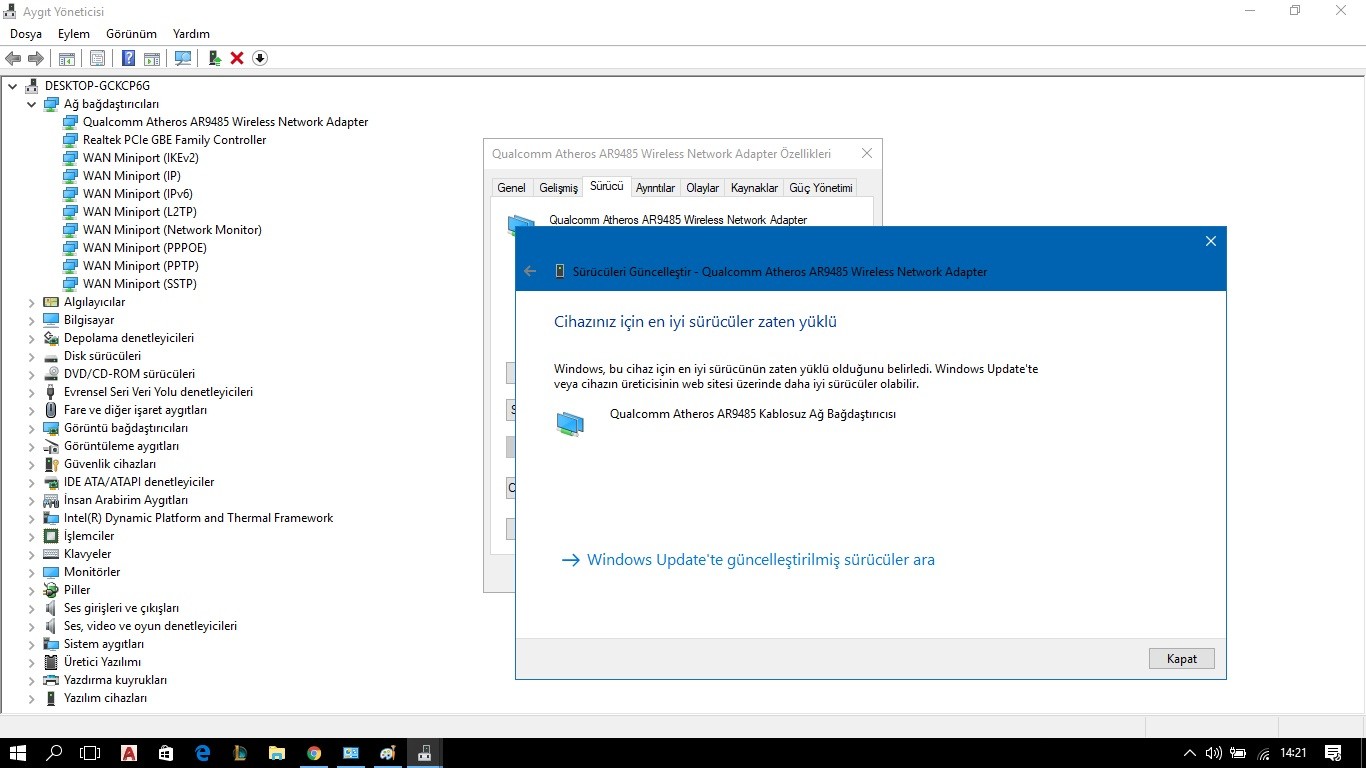Viewport: 1366px width, 768px height.
Task: Close the driver update wizard window
Action: tap(1210, 241)
